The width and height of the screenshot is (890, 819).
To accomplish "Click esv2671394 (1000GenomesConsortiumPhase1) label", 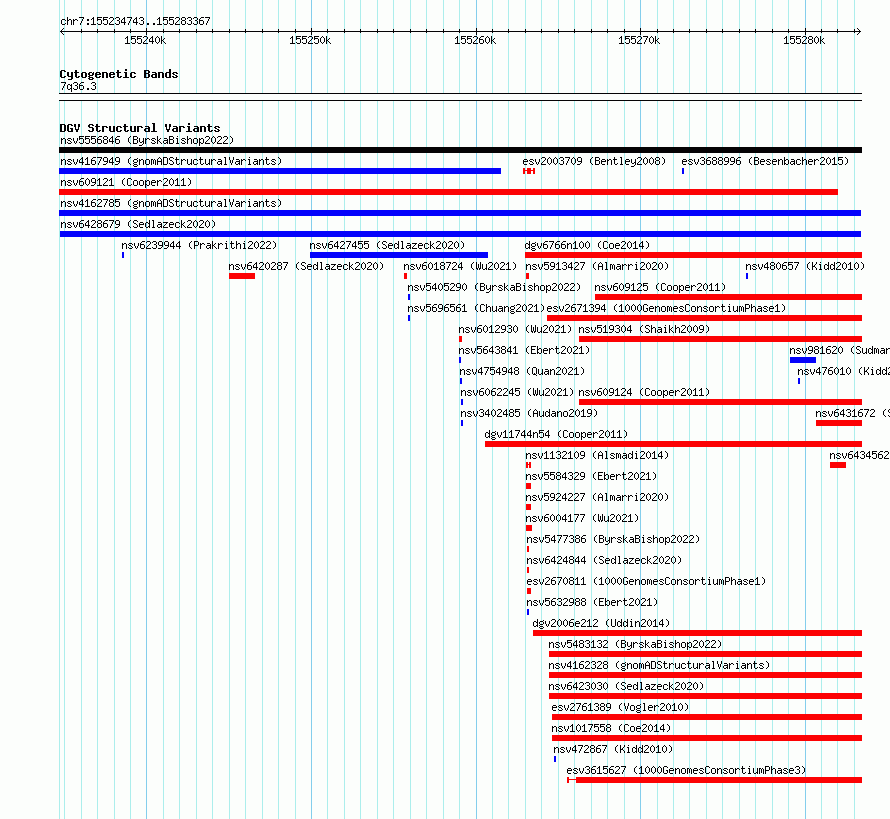I will pyautogui.click(x=666, y=308).
